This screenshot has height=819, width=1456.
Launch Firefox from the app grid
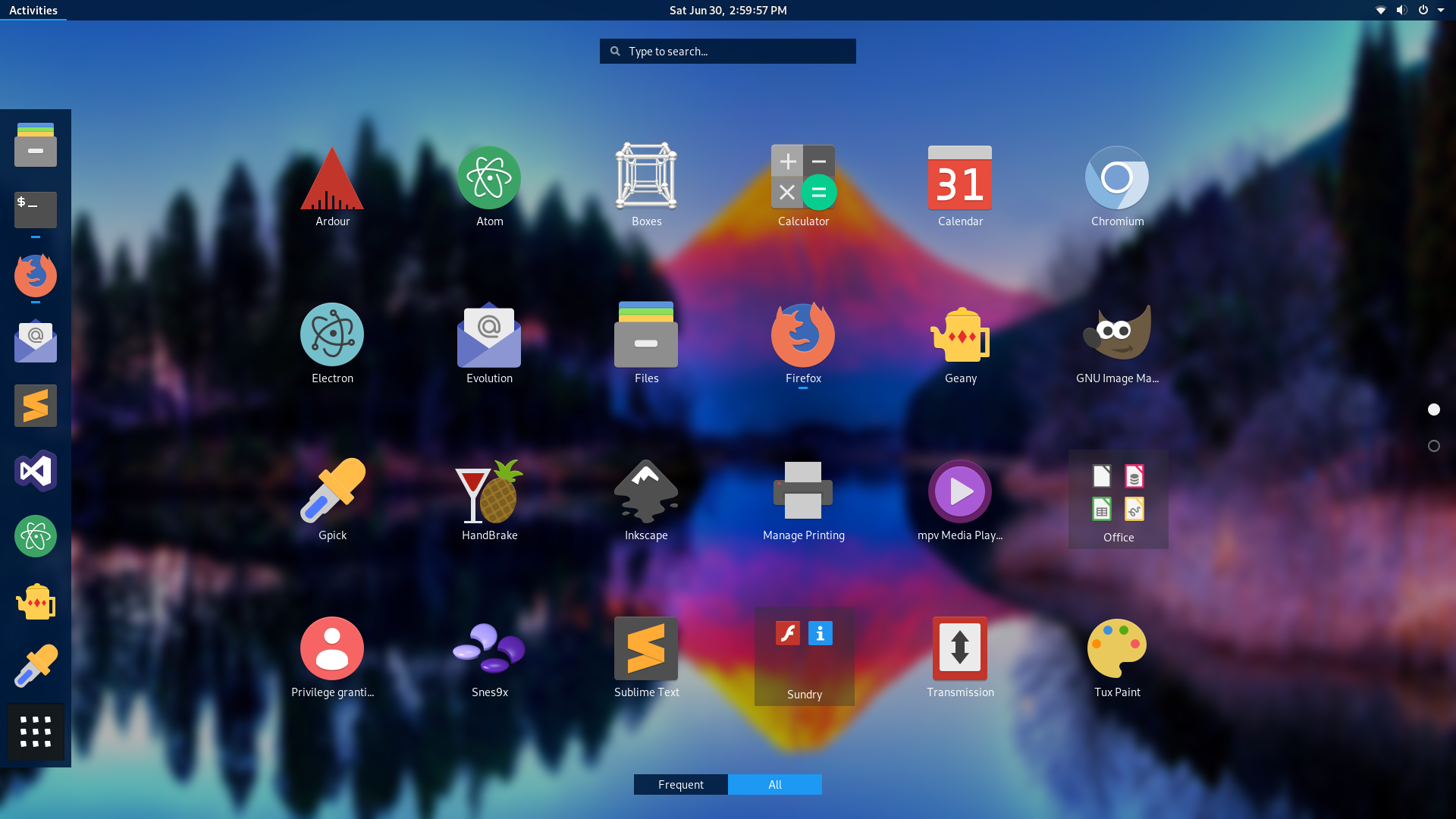coord(803,344)
